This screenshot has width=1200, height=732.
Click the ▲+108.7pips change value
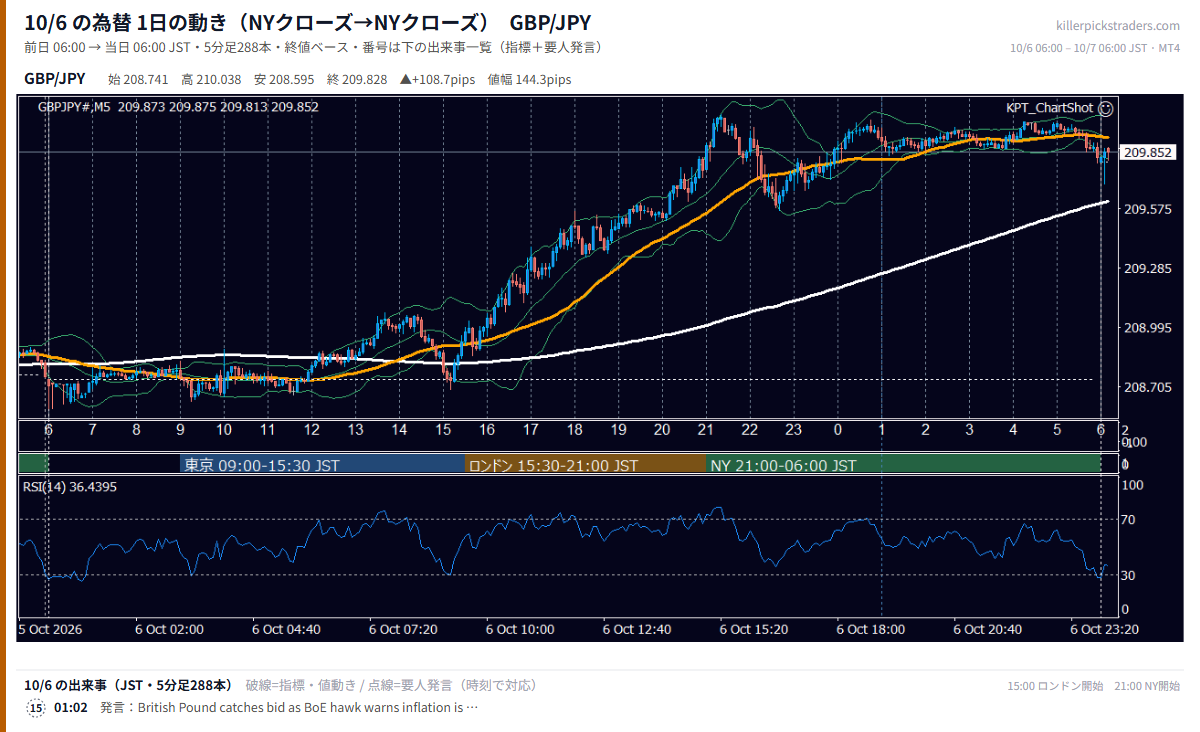point(437,80)
